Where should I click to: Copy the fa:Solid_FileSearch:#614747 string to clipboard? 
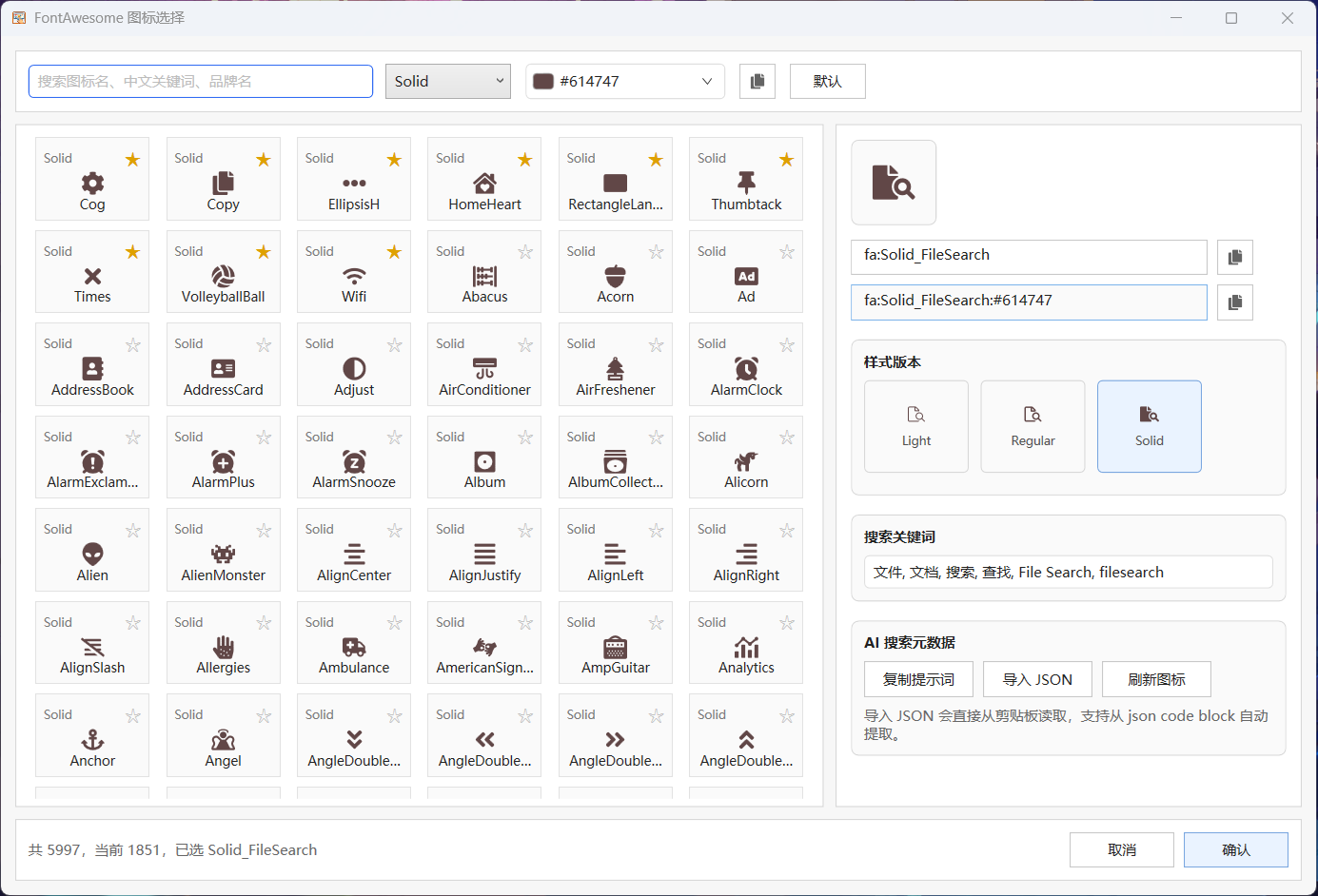click(x=1235, y=302)
